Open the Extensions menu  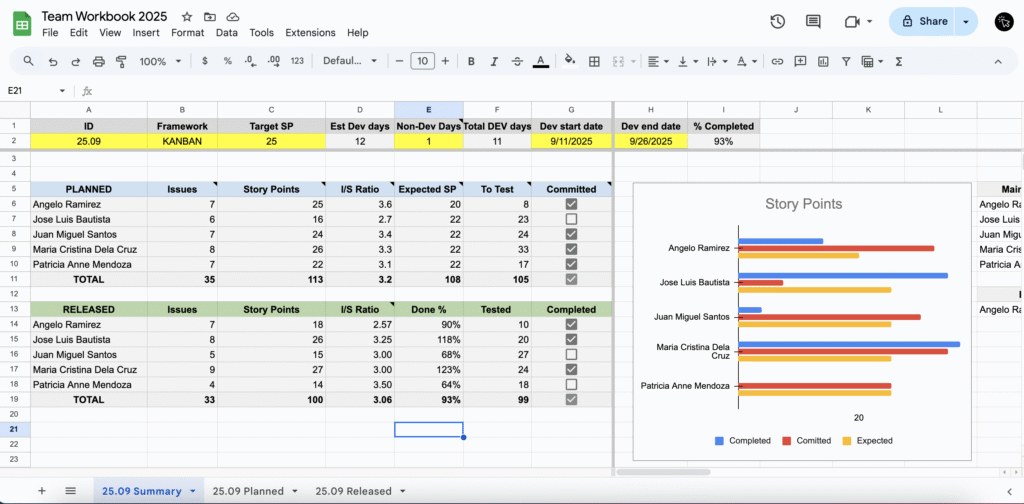(310, 33)
